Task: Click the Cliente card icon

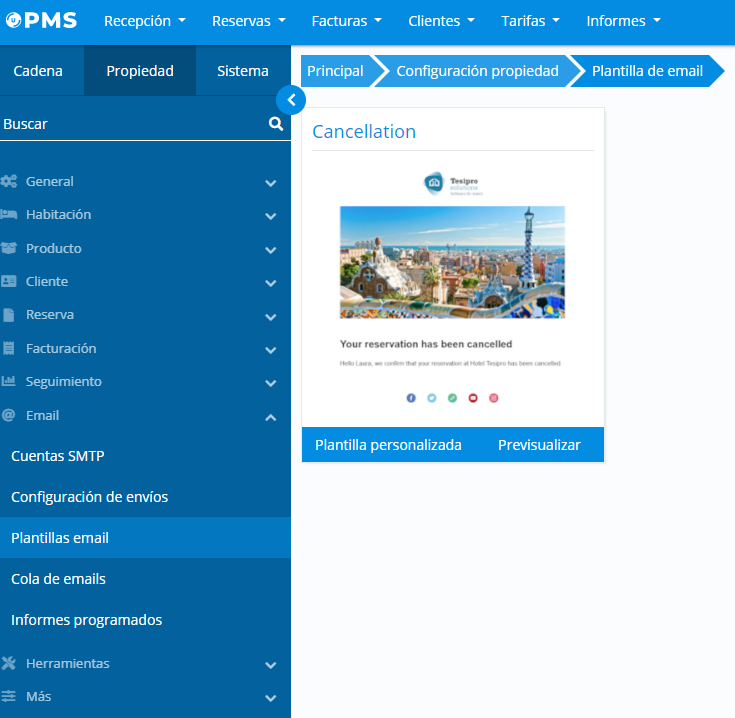Action: (9, 282)
